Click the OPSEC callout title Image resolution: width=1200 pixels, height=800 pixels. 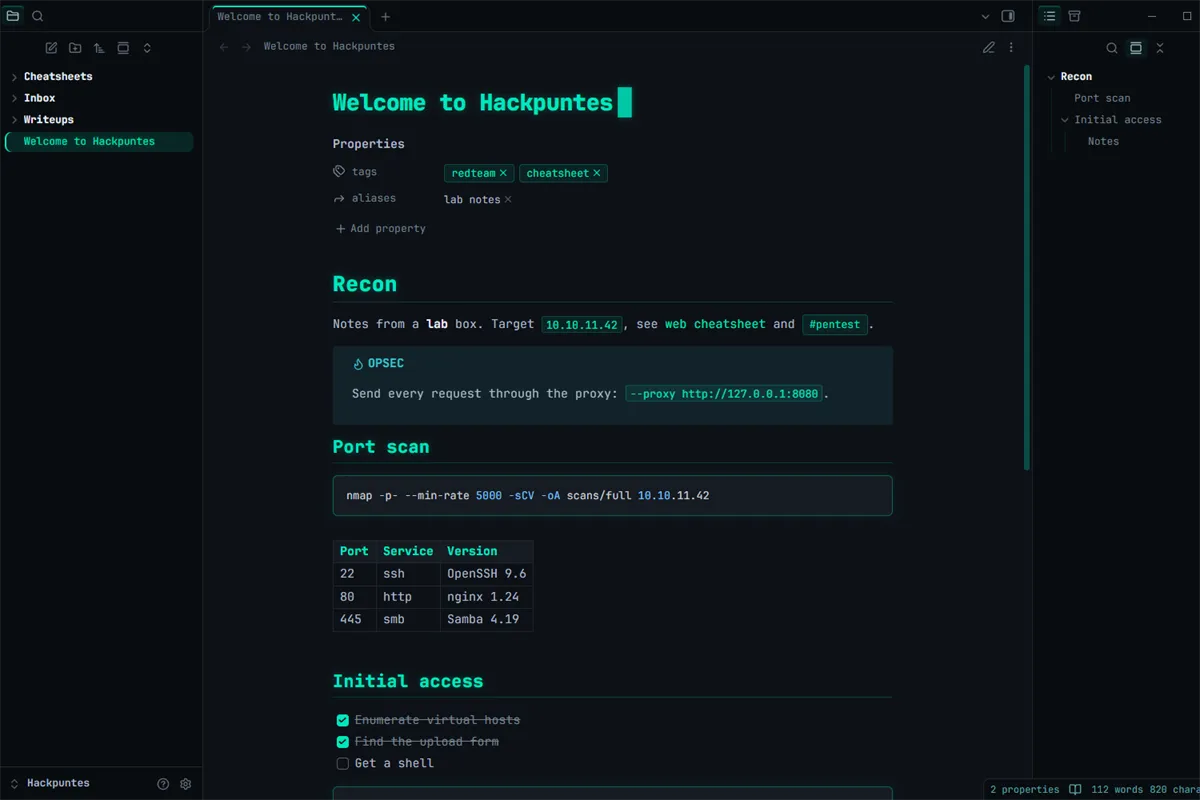pos(386,364)
